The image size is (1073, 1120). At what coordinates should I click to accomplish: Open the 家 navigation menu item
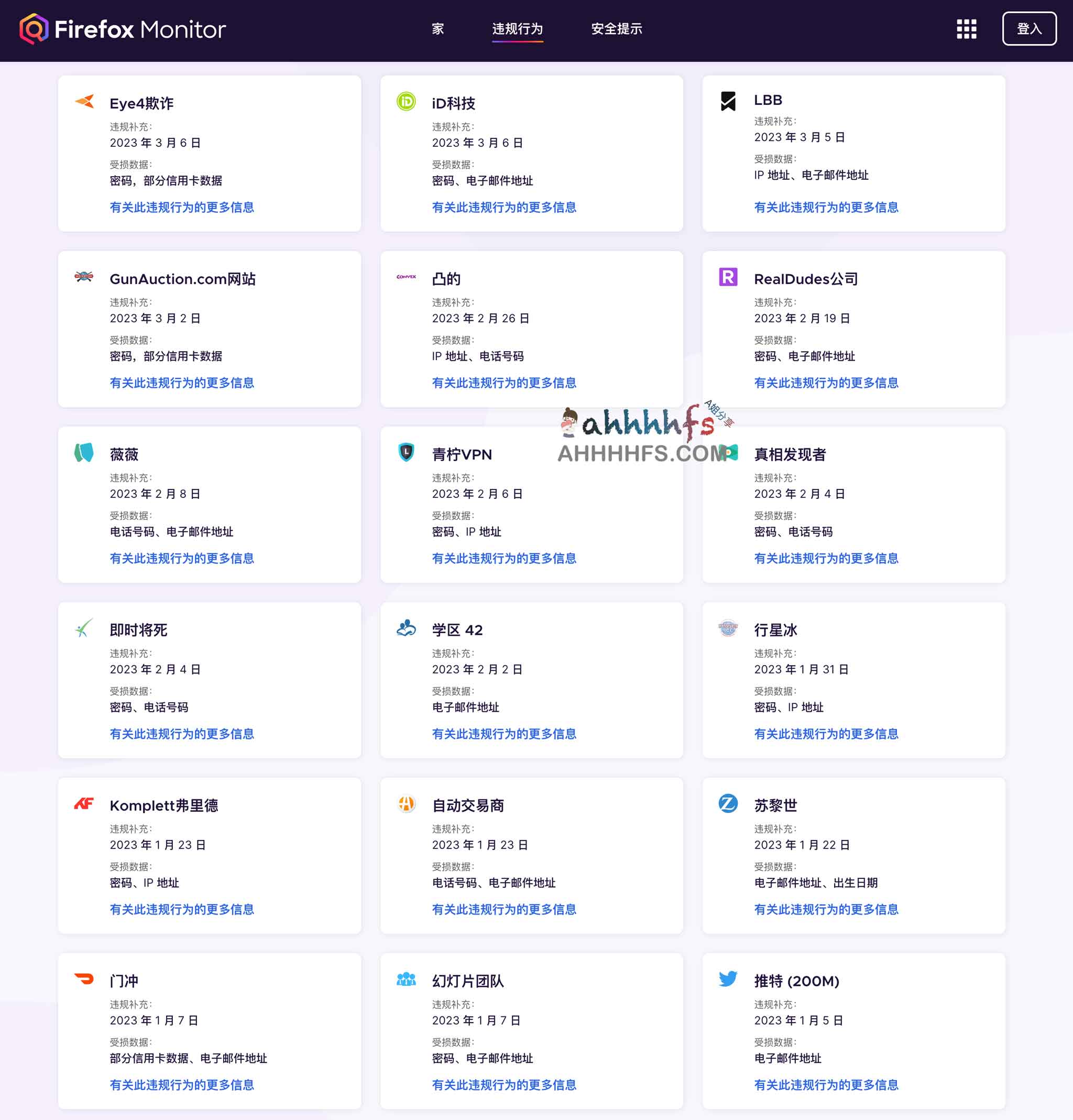point(437,29)
